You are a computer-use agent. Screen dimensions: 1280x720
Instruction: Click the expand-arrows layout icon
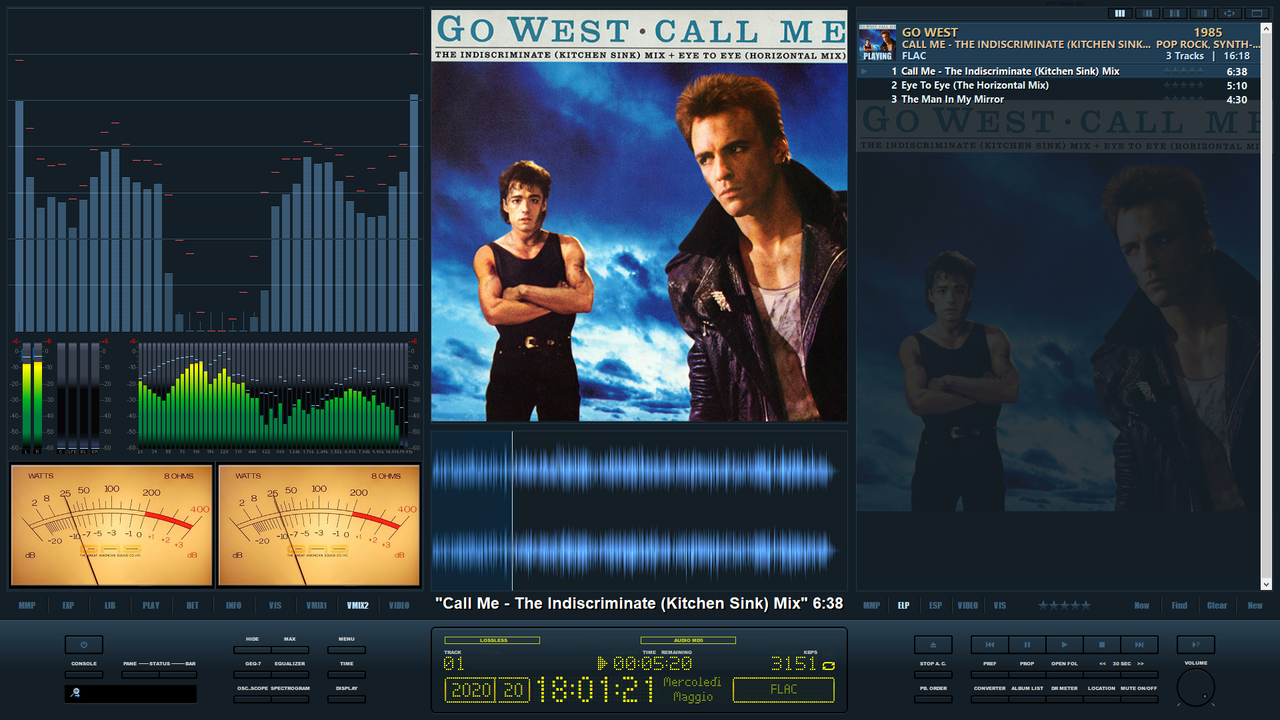pos(1230,13)
